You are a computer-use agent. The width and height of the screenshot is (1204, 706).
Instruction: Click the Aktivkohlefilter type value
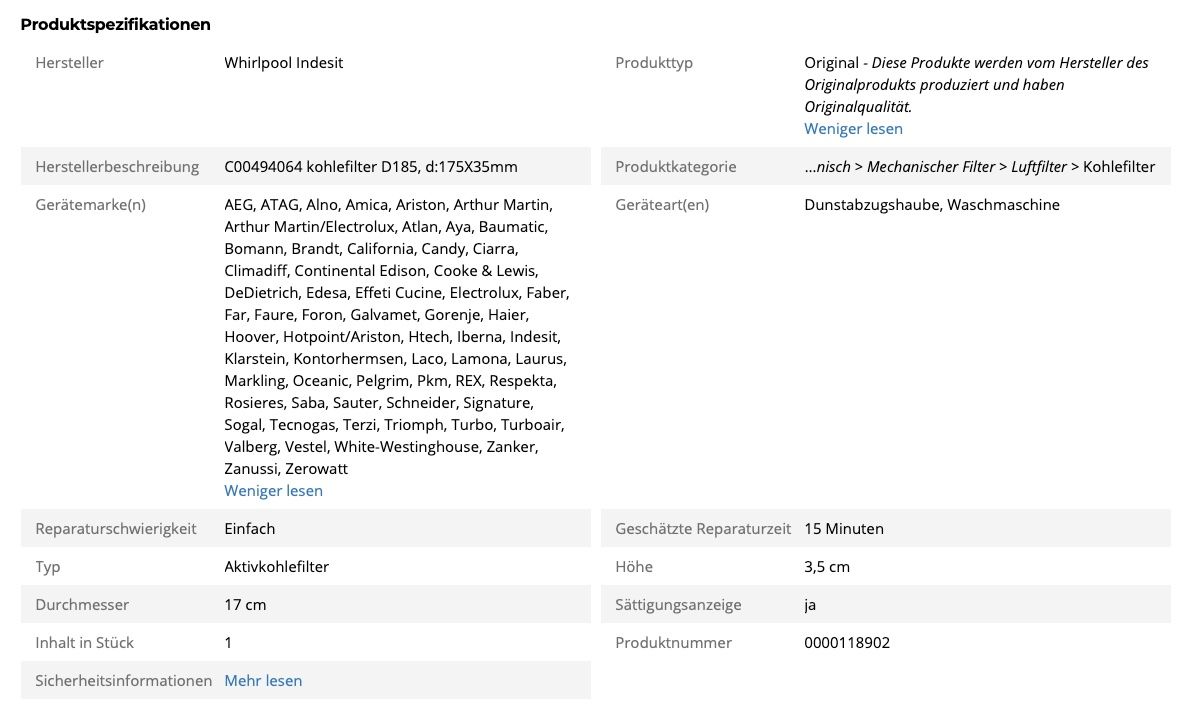point(277,567)
